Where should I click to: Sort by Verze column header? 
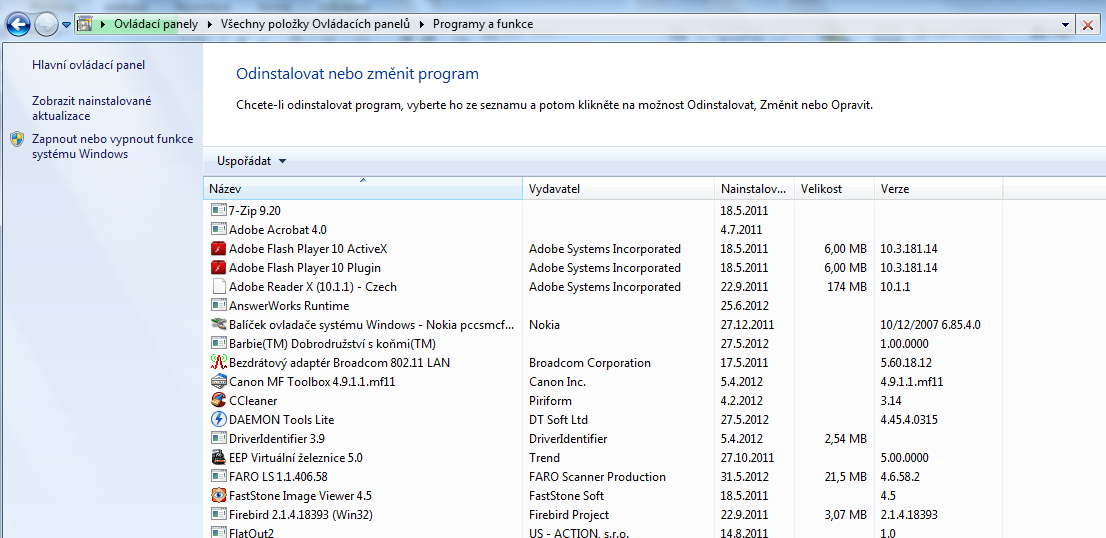point(939,189)
